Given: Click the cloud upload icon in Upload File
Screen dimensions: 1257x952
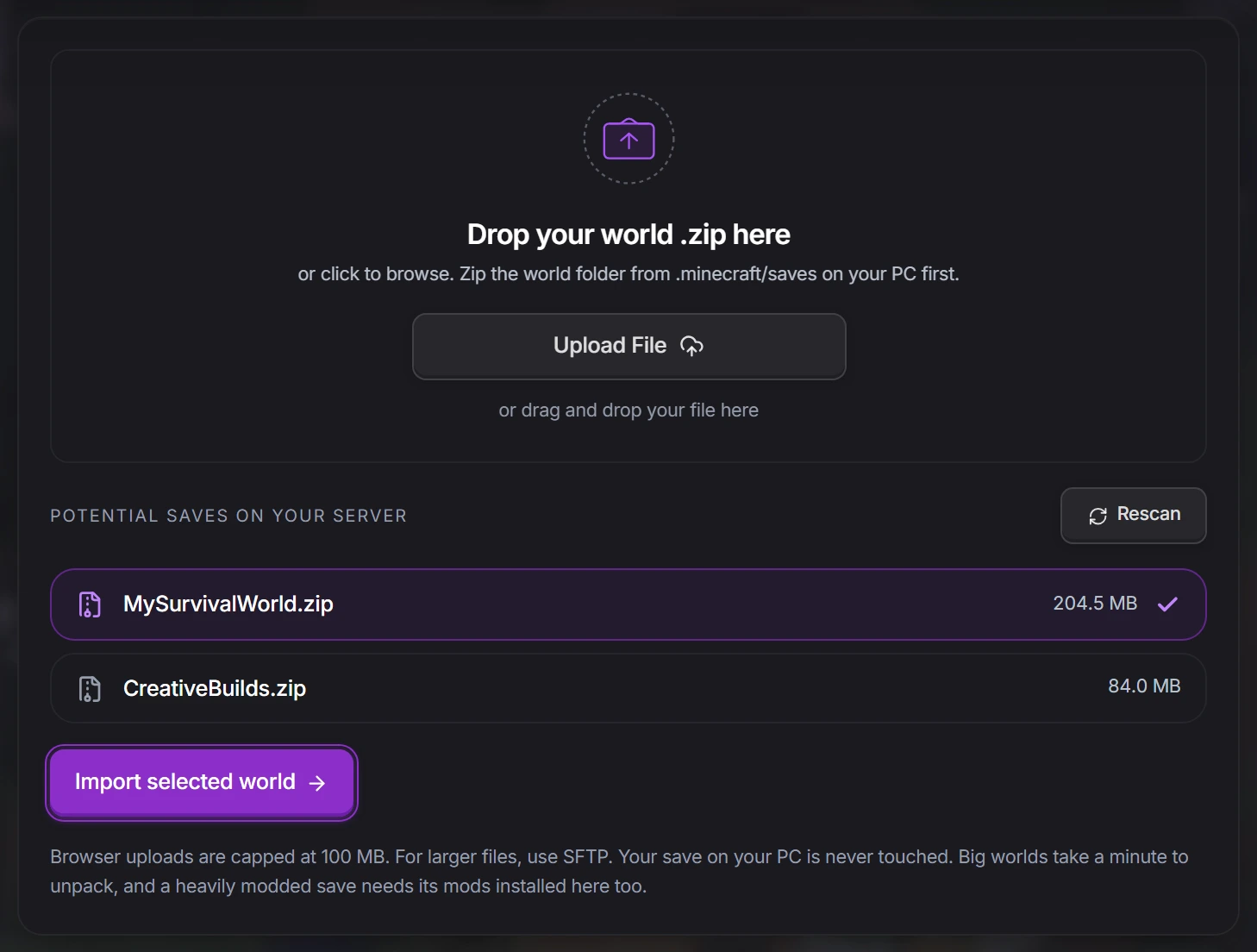Looking at the screenshot, I should click(x=691, y=346).
